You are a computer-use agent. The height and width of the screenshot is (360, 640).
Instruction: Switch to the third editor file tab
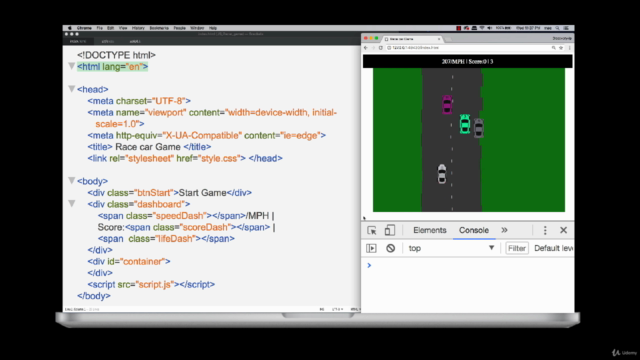[135, 42]
